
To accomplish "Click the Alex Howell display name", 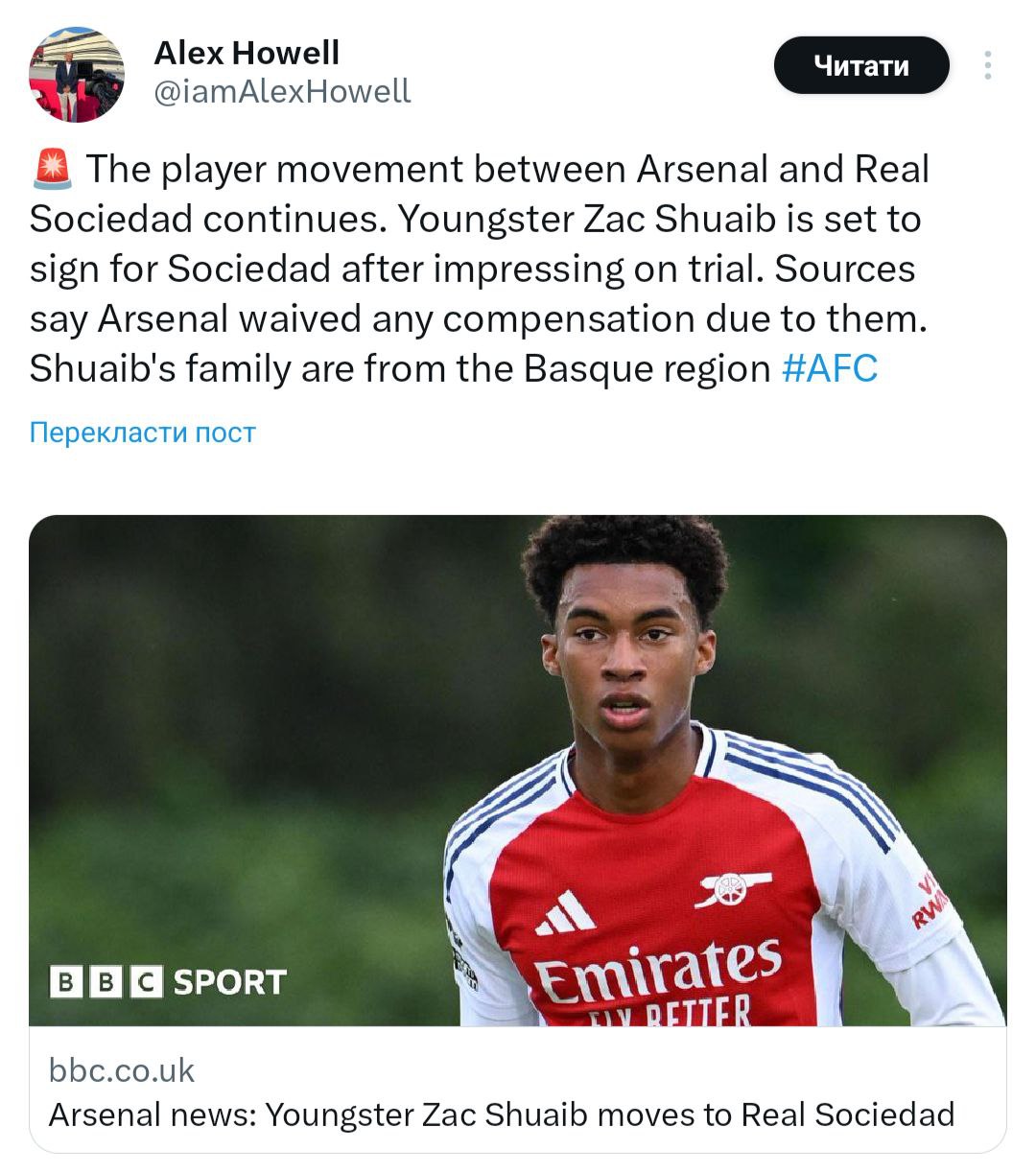I will point(247,53).
